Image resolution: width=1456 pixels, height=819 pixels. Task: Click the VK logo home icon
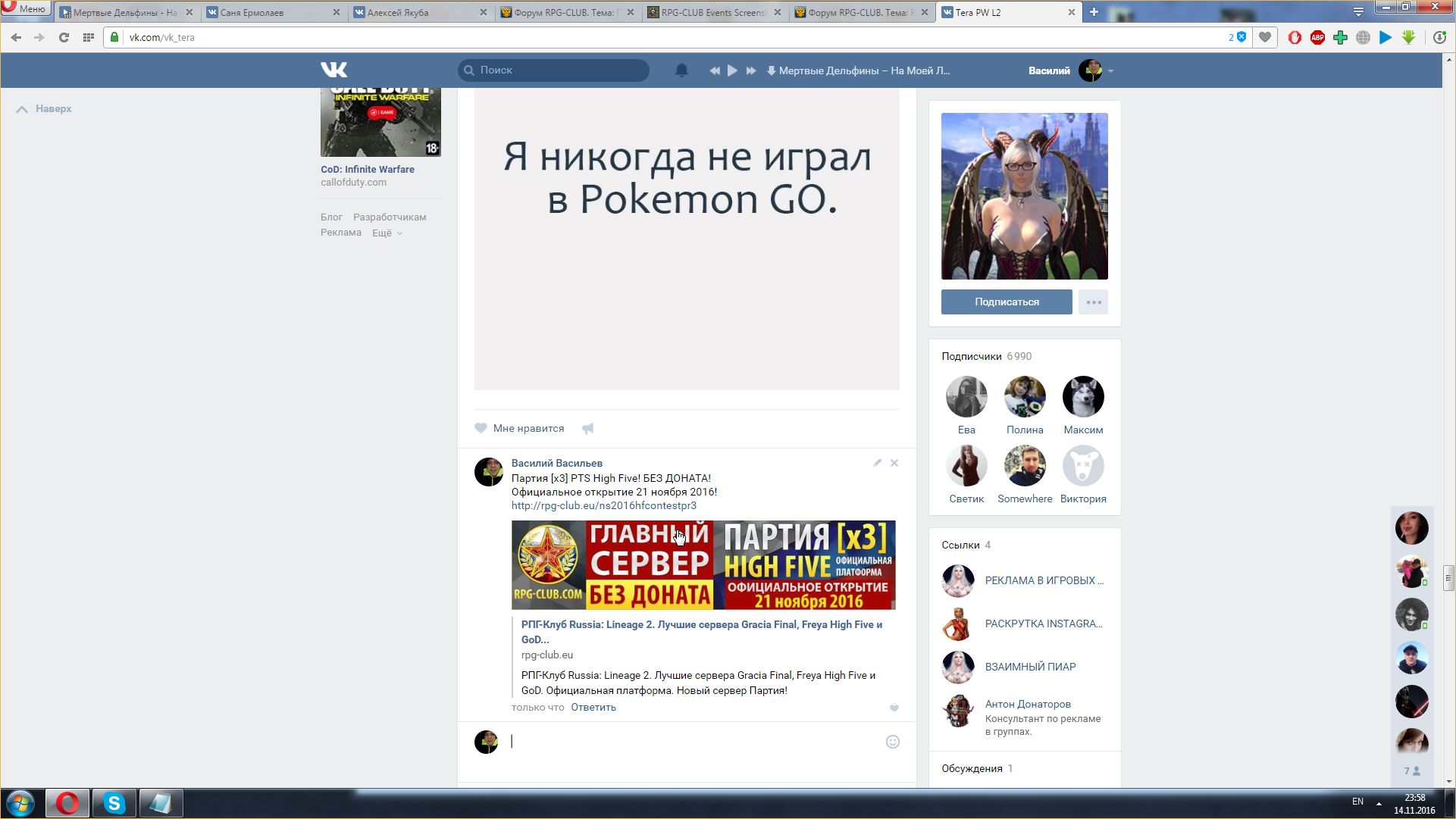click(333, 70)
